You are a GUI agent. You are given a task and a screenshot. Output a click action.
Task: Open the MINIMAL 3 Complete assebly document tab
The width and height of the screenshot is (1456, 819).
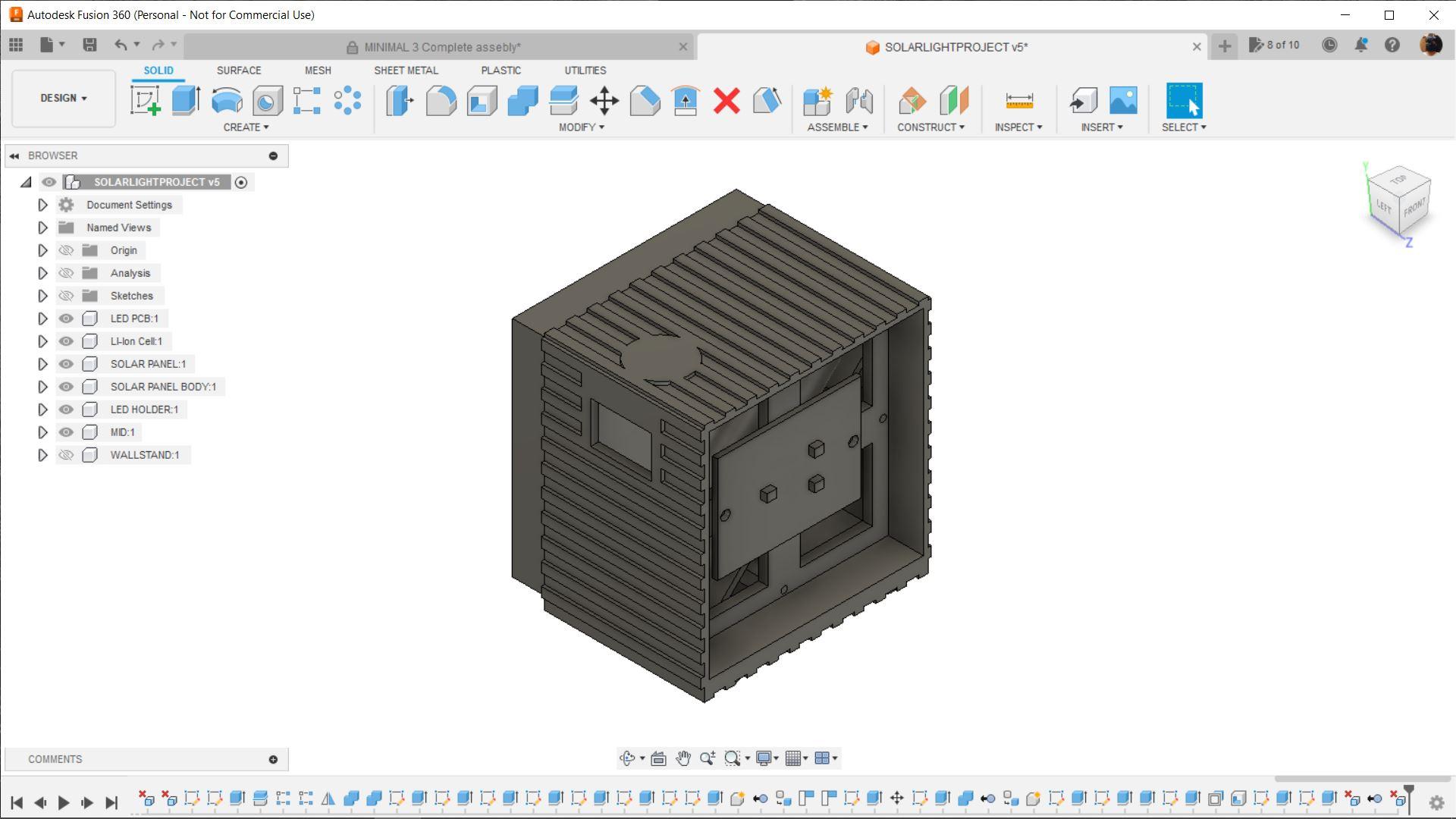coord(441,47)
